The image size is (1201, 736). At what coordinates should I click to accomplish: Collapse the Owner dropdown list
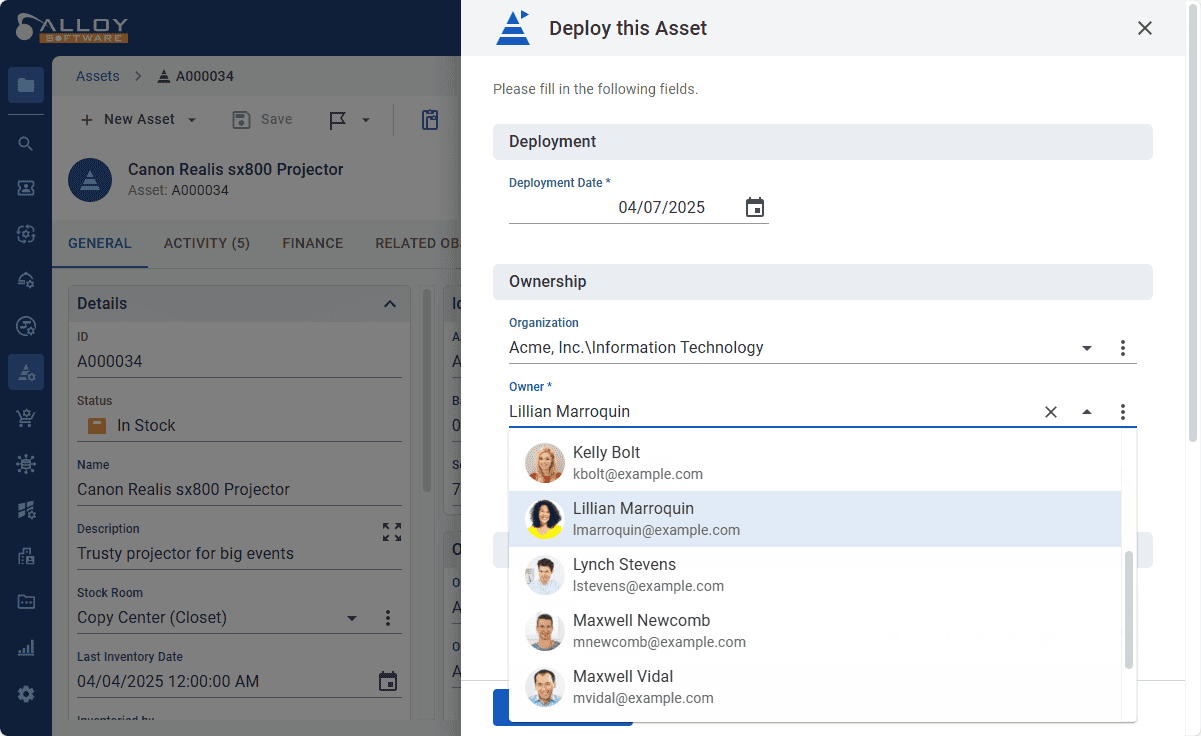1087,412
